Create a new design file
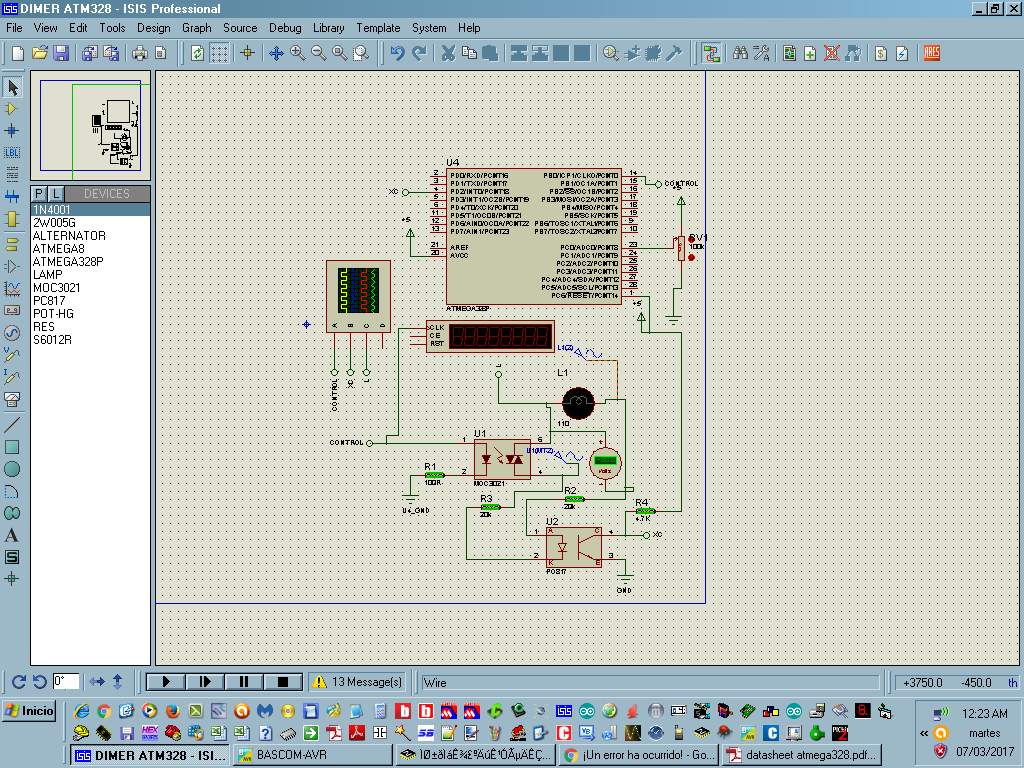This screenshot has height=768, width=1024. click(18, 54)
